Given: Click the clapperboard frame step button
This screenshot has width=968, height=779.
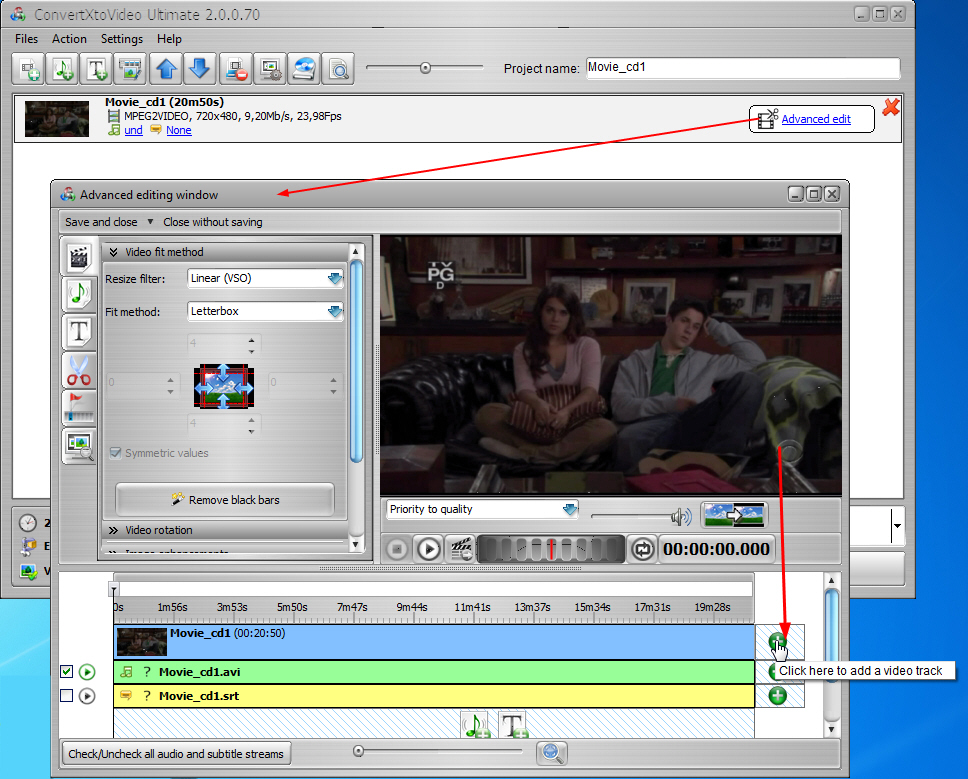Looking at the screenshot, I should tap(461, 549).
